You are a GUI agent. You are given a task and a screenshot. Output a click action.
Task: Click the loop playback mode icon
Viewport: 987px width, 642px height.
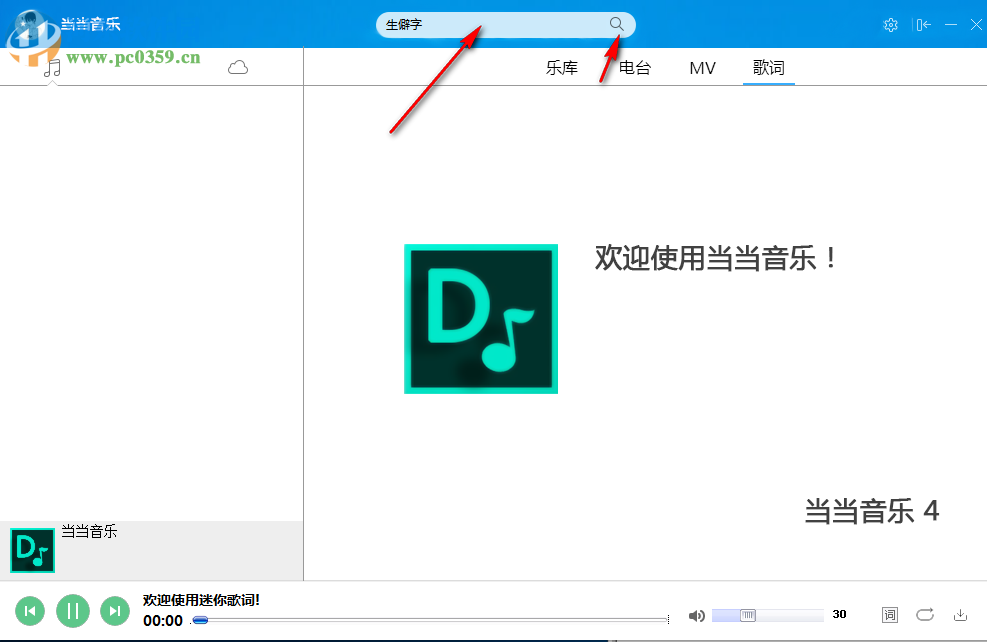925,615
